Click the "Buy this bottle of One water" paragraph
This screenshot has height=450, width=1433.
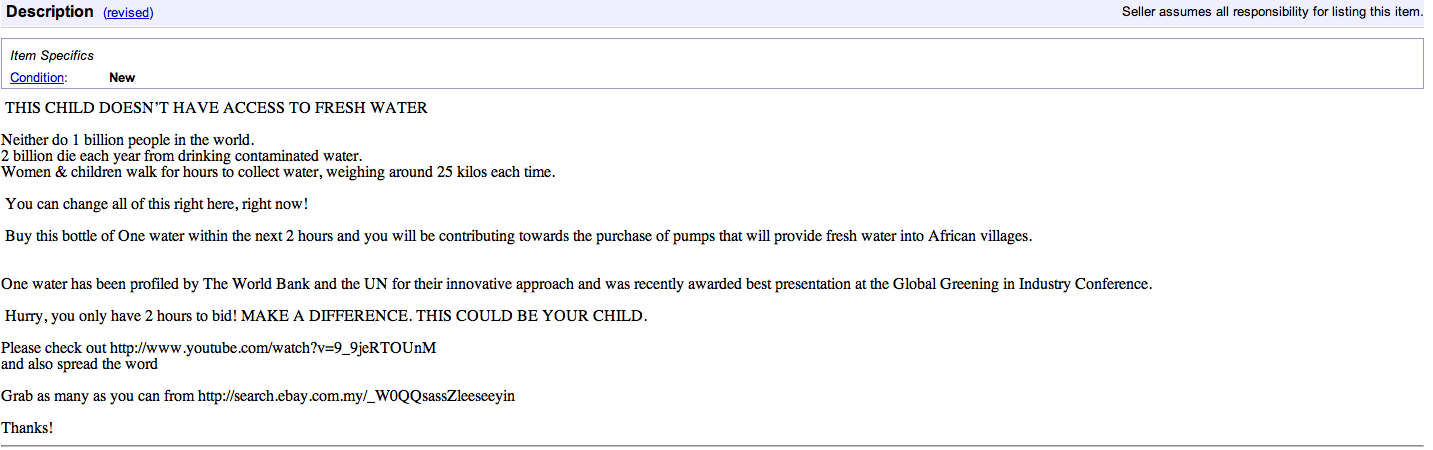click(518, 236)
